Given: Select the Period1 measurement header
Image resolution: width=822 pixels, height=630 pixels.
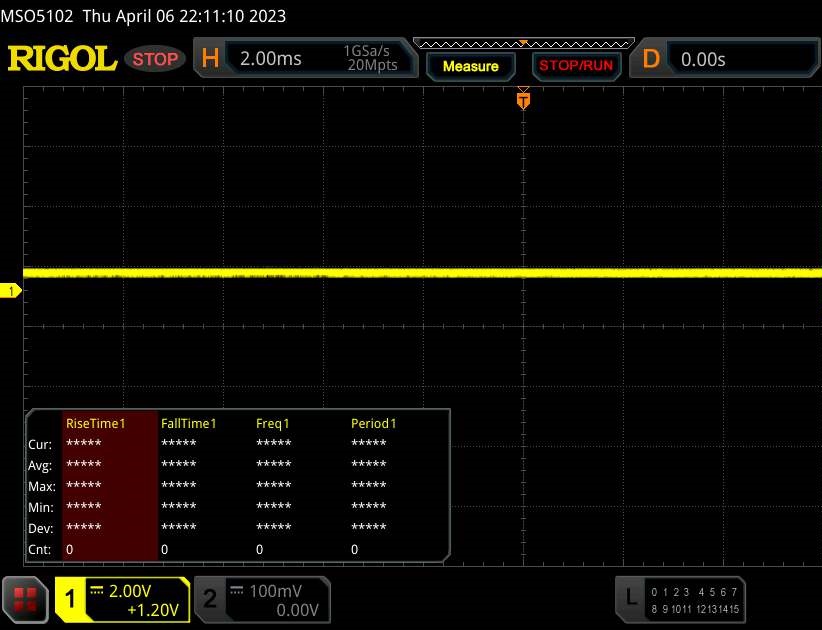Looking at the screenshot, I should pos(374,423).
